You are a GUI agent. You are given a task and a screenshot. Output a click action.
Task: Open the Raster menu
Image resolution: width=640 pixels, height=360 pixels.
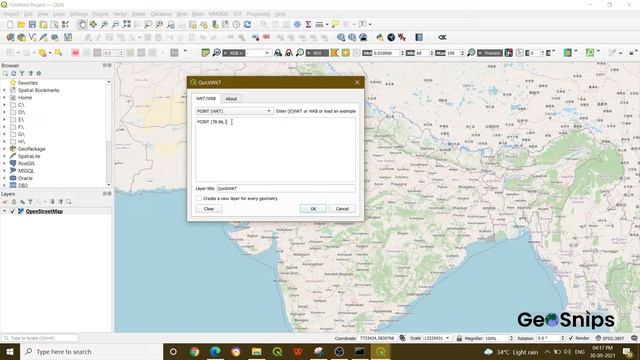[139, 14]
